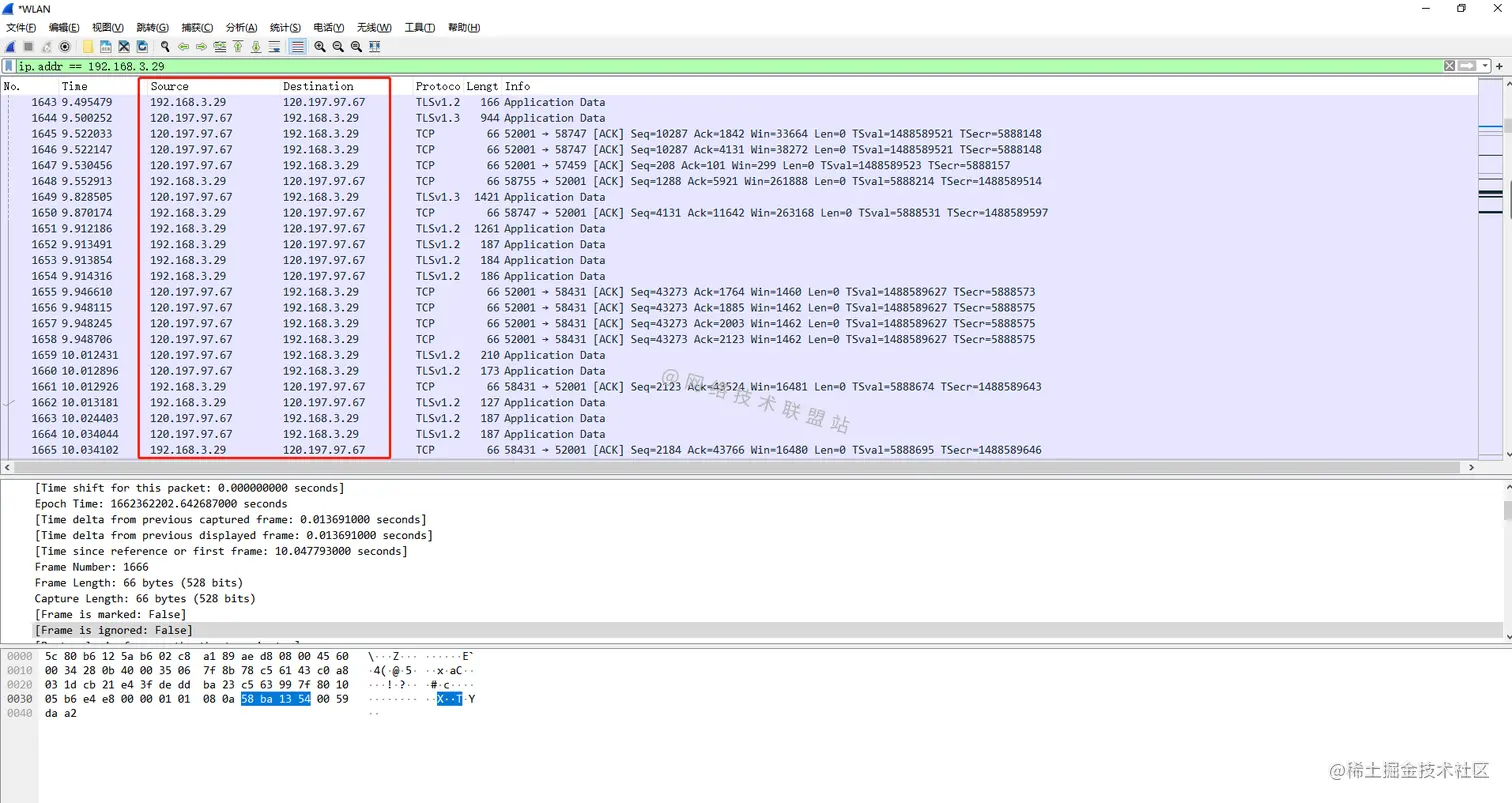
Task: Jump to a specific packet number
Action: 220,46
